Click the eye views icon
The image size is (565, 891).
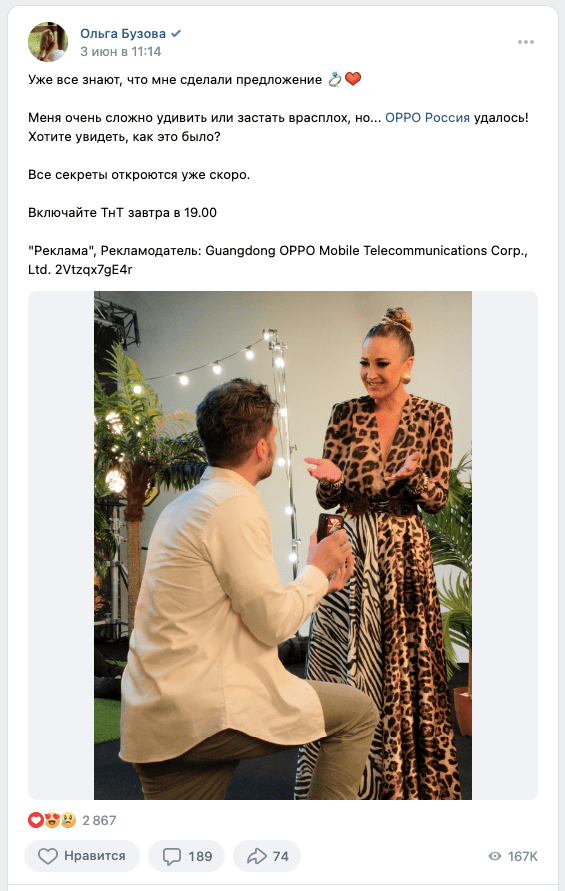pyautogui.click(x=495, y=856)
